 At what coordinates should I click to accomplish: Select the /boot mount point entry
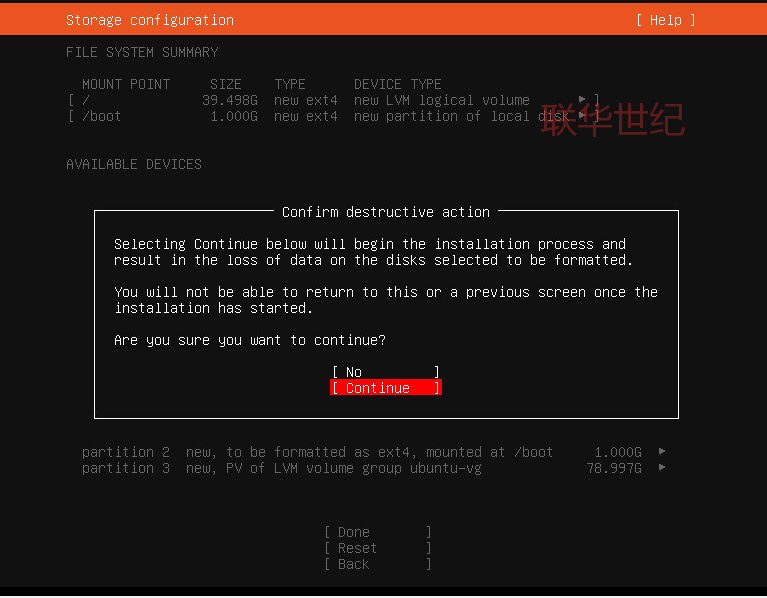[x=334, y=116]
